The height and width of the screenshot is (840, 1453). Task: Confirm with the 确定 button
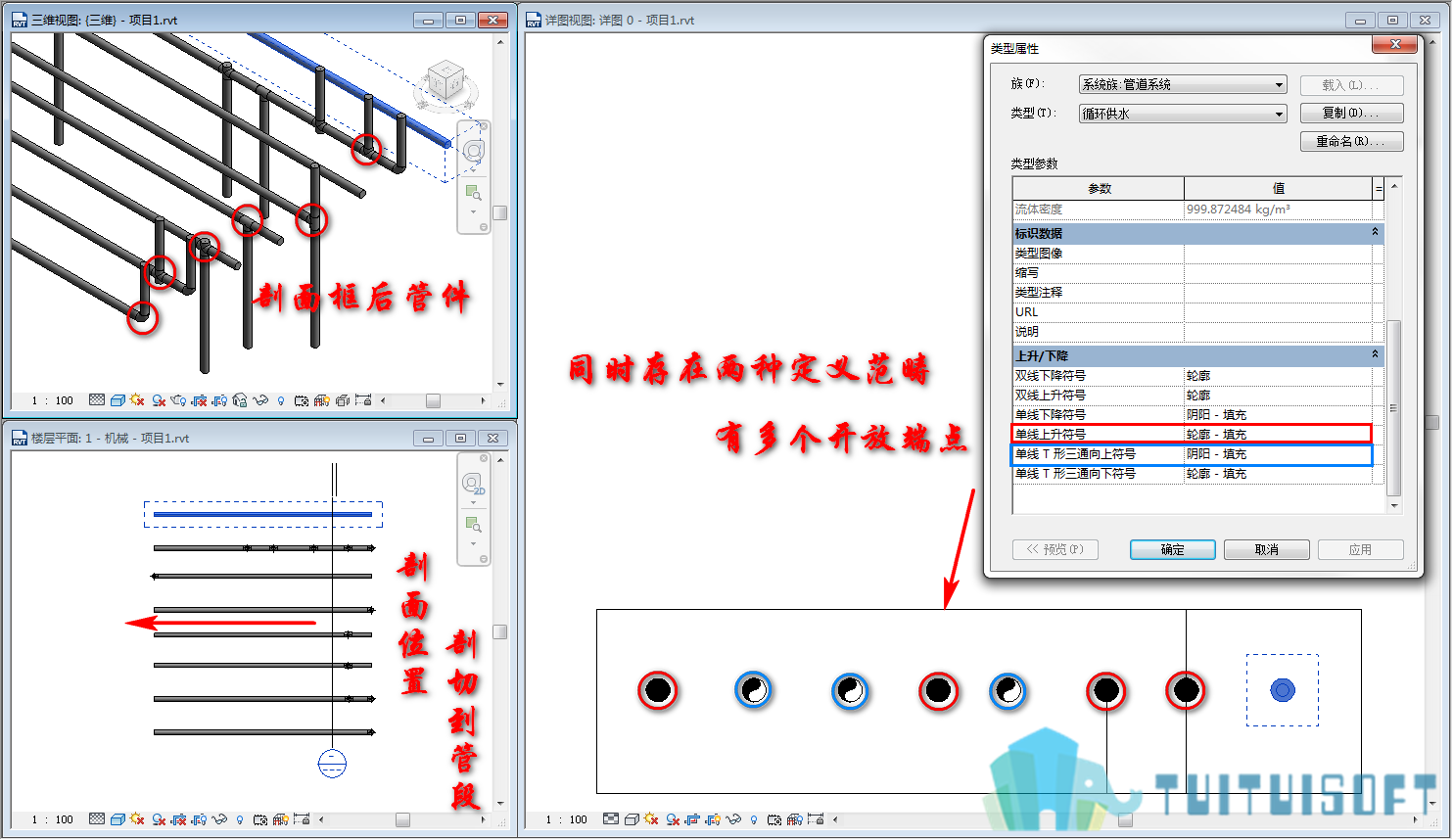tap(1172, 549)
